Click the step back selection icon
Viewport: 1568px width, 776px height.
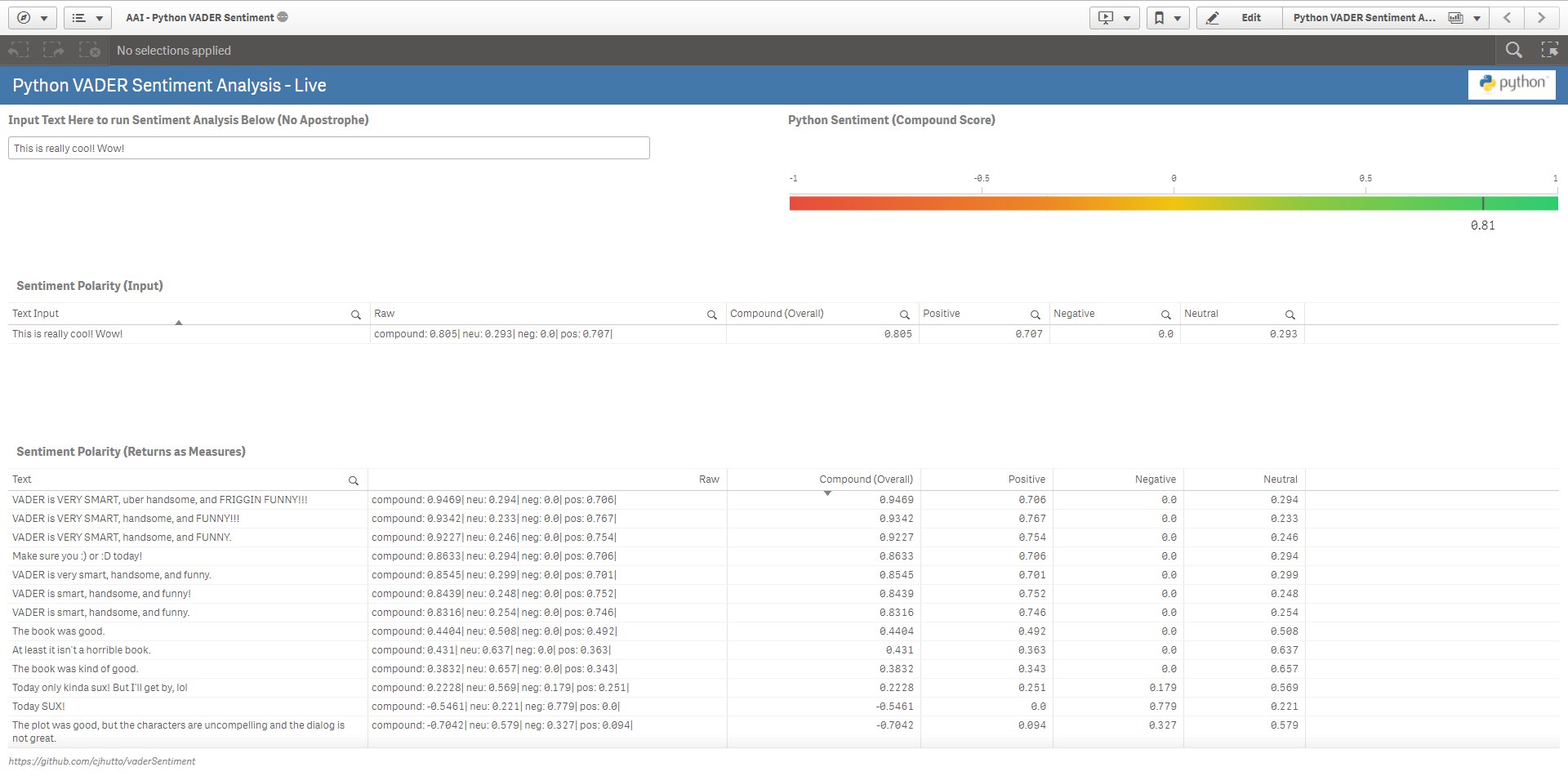[18, 51]
